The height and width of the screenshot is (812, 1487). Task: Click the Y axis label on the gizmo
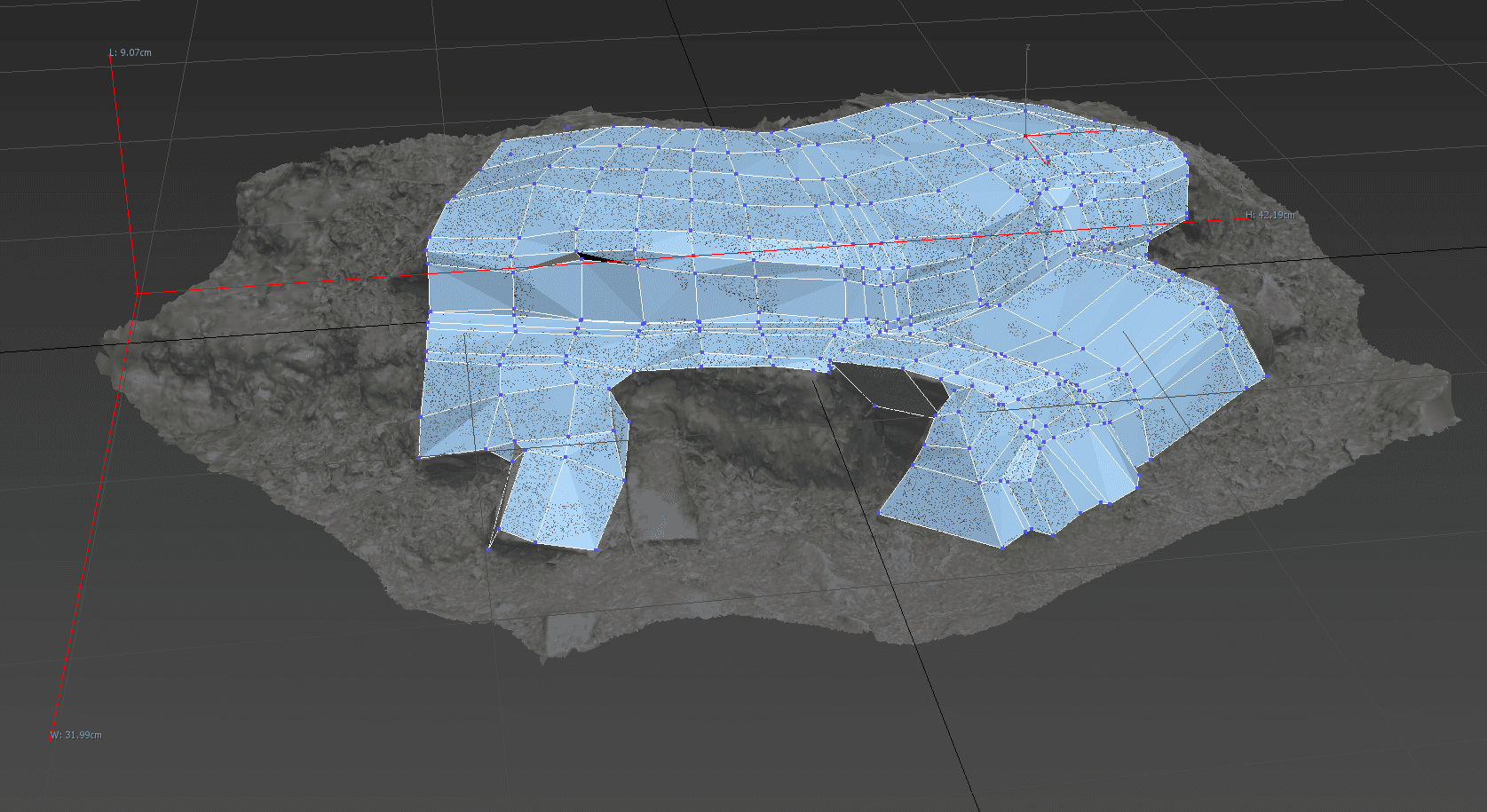tap(1113, 128)
